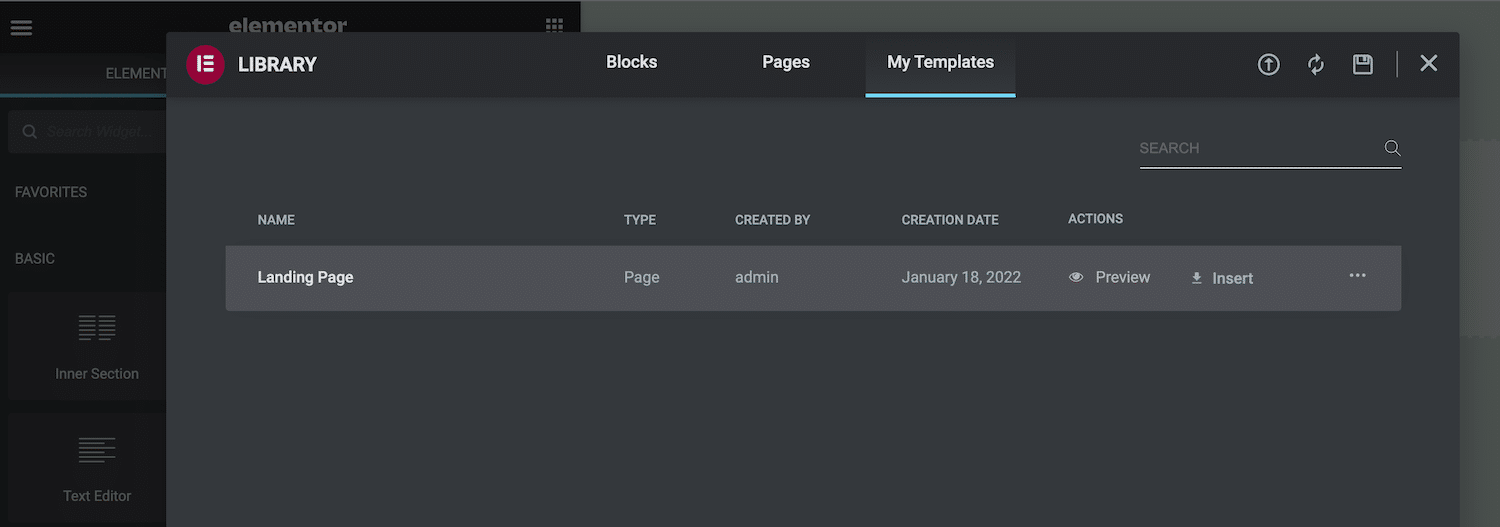
Task: Open the widgets grid icon in panel header
Action: point(554,26)
